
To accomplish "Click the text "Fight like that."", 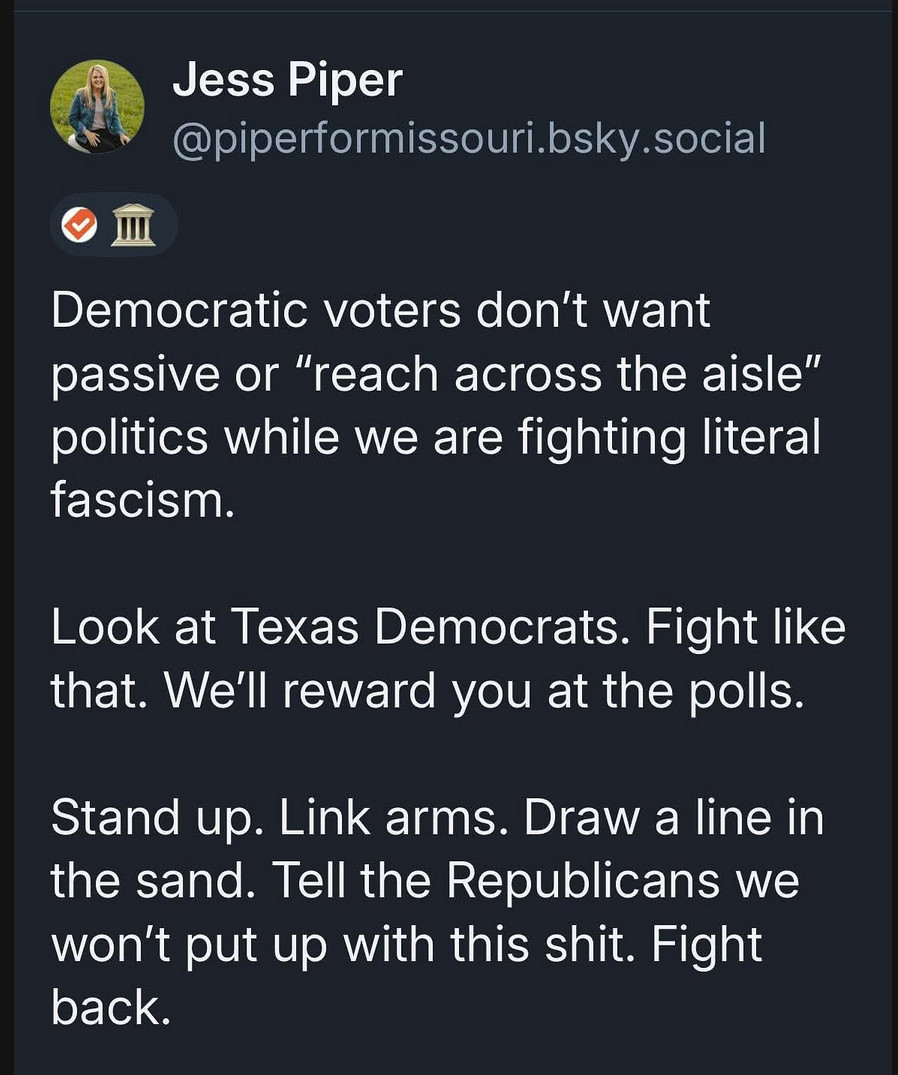I will (x=449, y=658).
